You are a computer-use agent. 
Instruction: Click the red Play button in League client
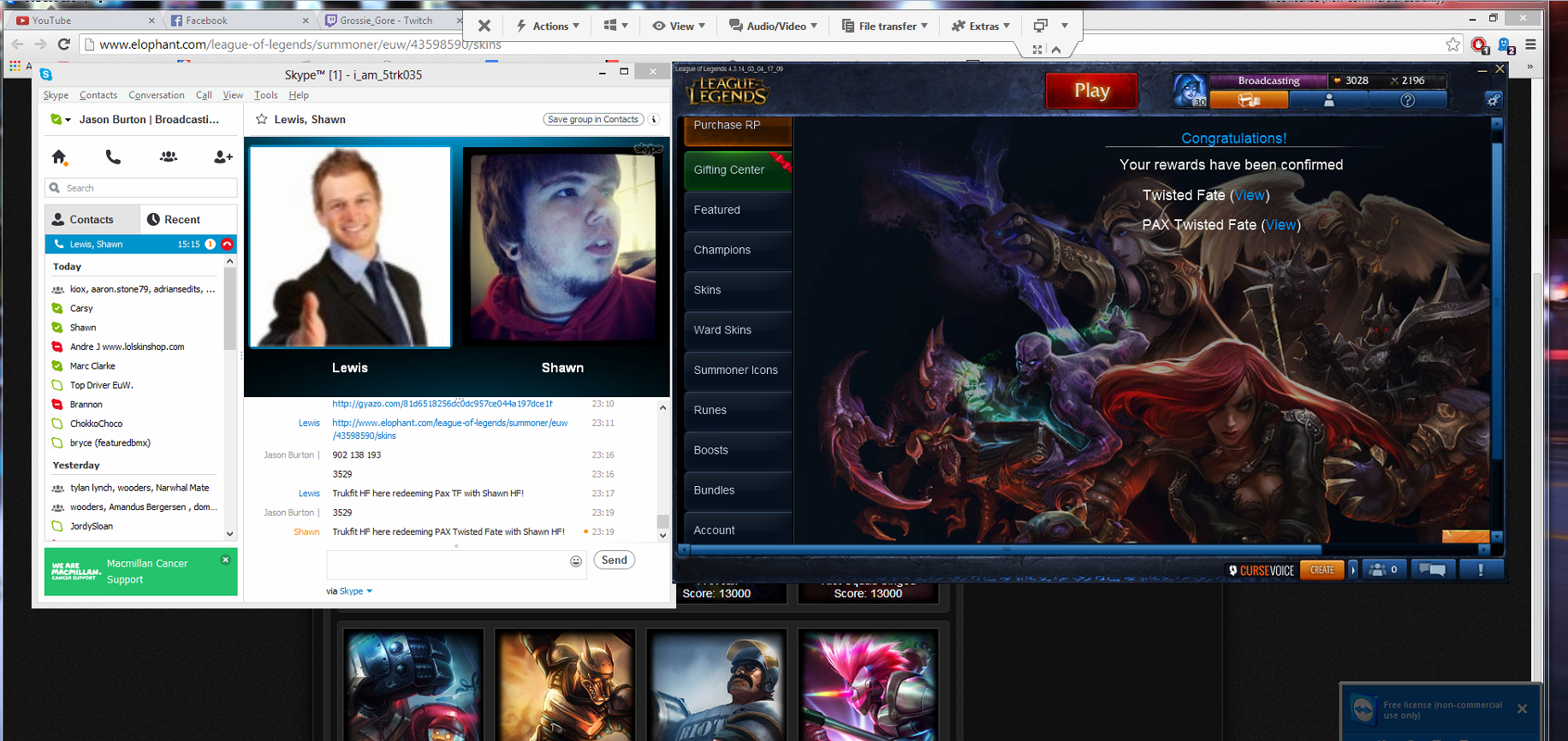[1092, 91]
